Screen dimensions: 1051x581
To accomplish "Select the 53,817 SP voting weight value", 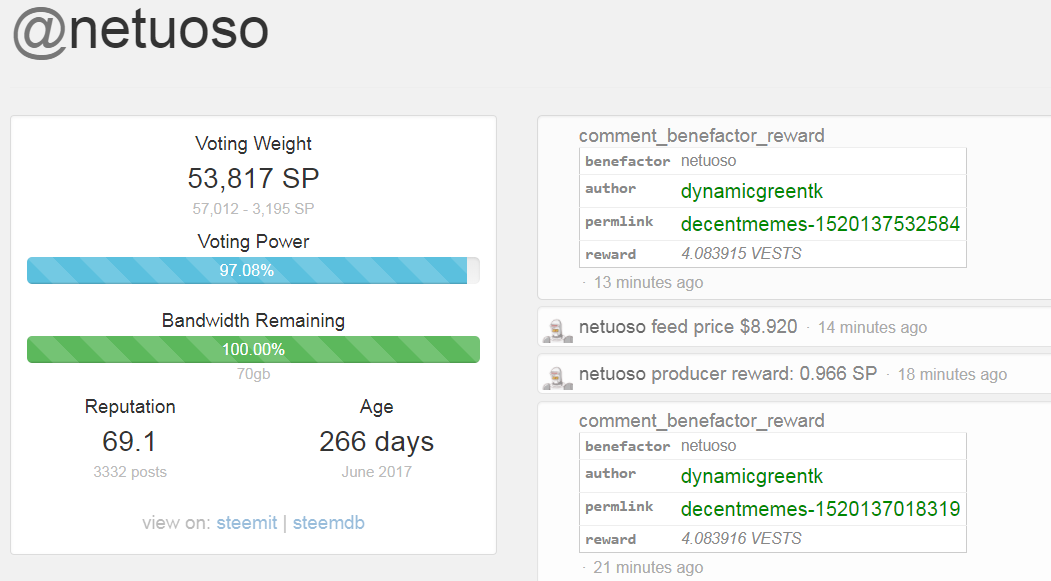I will 253,179.
